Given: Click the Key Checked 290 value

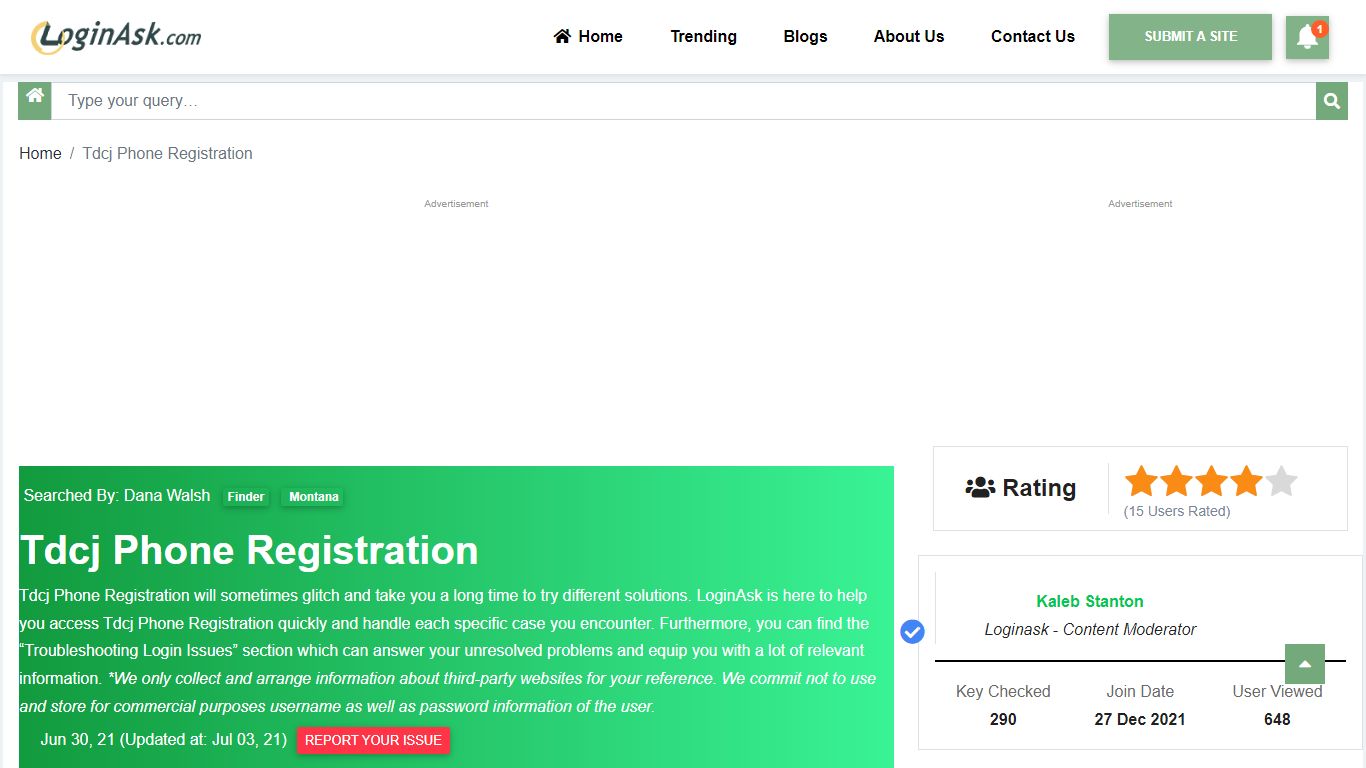Looking at the screenshot, I should [x=1003, y=719].
